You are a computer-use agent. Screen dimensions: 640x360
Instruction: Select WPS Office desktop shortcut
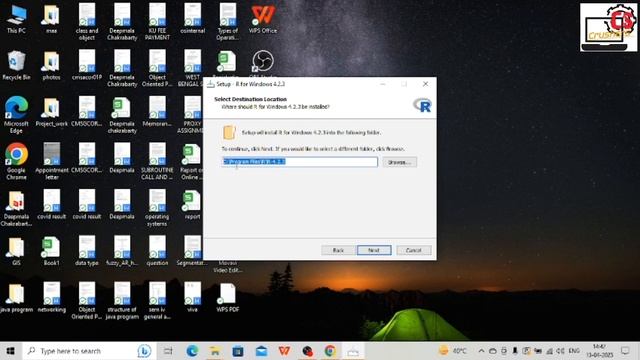[263, 19]
